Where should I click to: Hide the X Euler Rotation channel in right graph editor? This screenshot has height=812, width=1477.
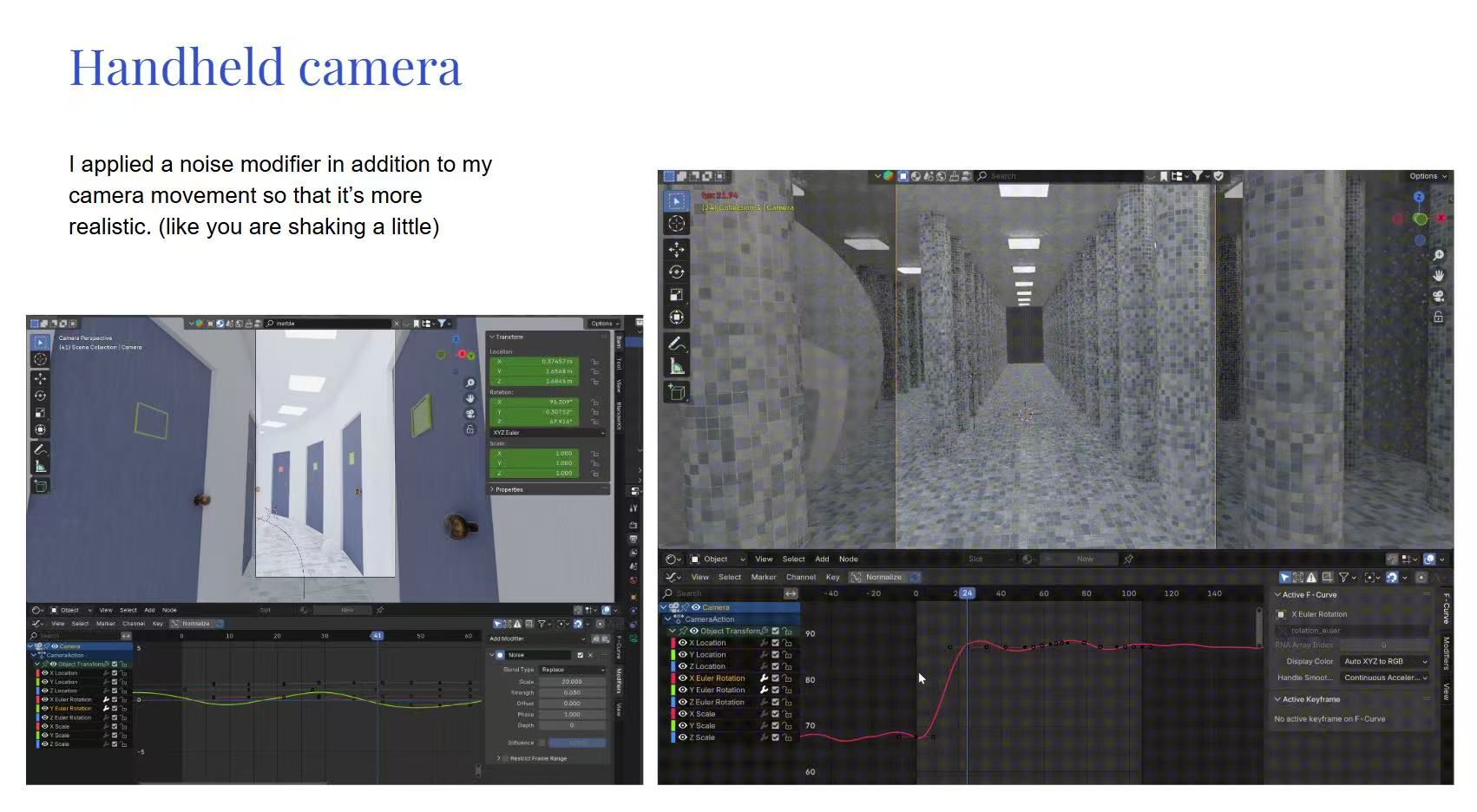(683, 678)
